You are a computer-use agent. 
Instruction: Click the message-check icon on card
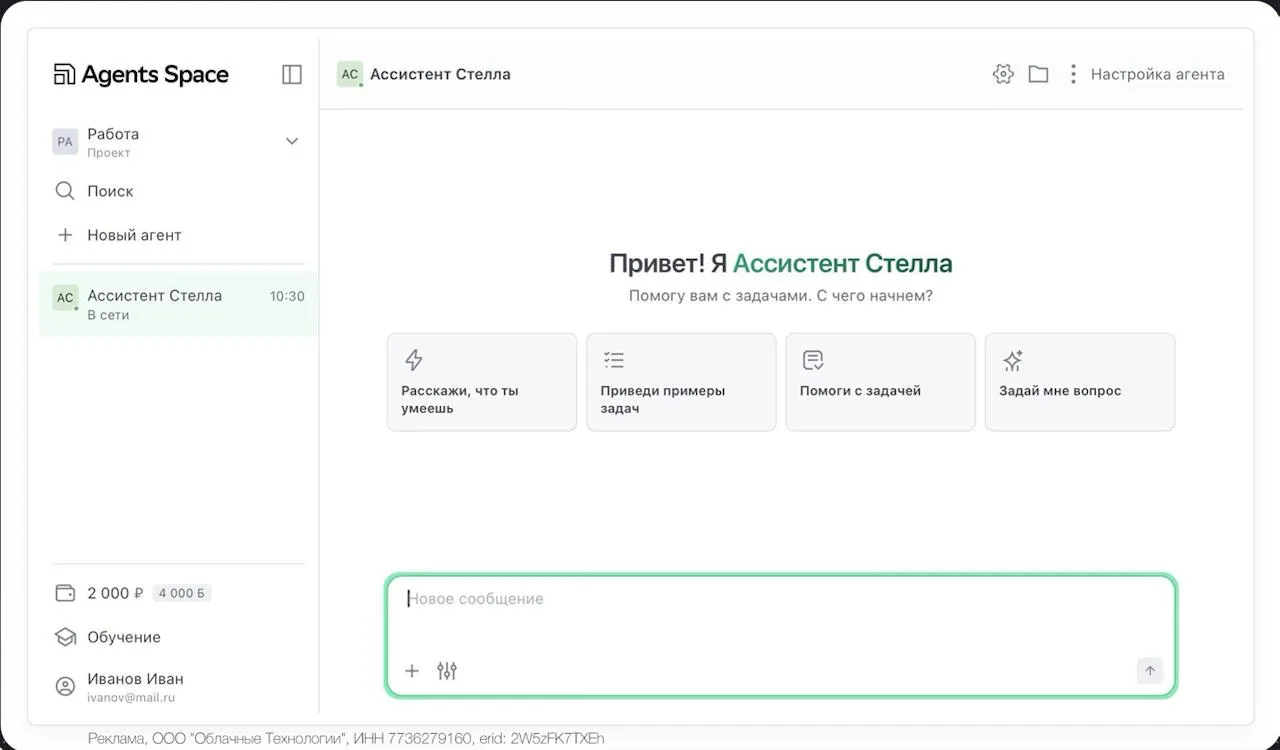[x=813, y=360]
